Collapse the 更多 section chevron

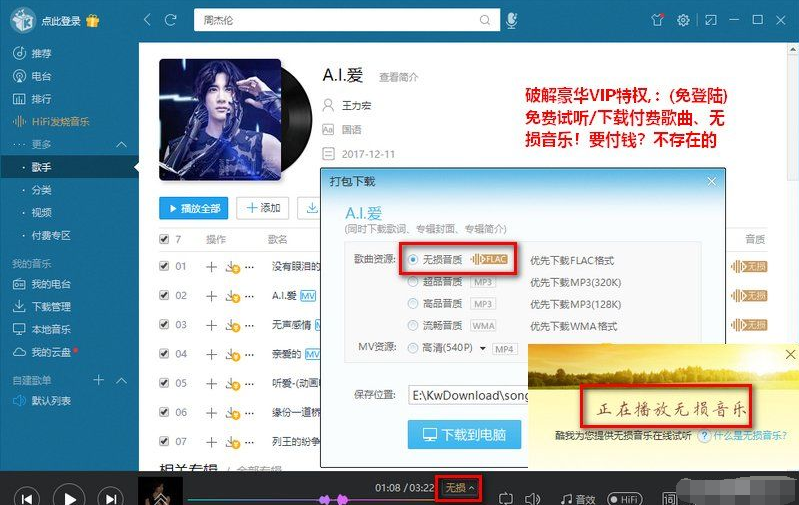pos(121,144)
